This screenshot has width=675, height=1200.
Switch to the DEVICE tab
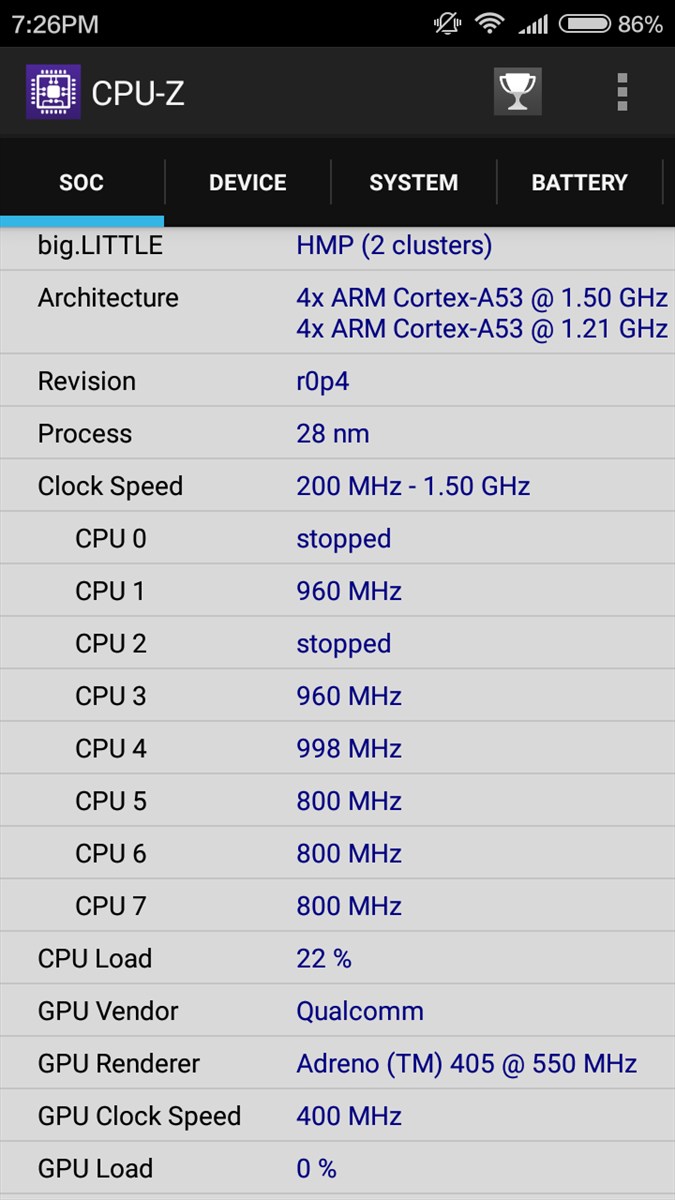[x=248, y=183]
